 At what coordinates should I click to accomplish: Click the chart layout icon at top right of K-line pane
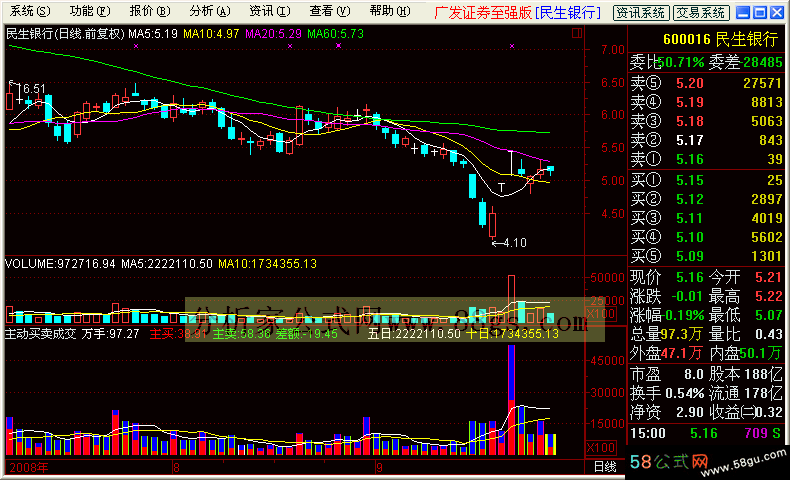point(577,33)
